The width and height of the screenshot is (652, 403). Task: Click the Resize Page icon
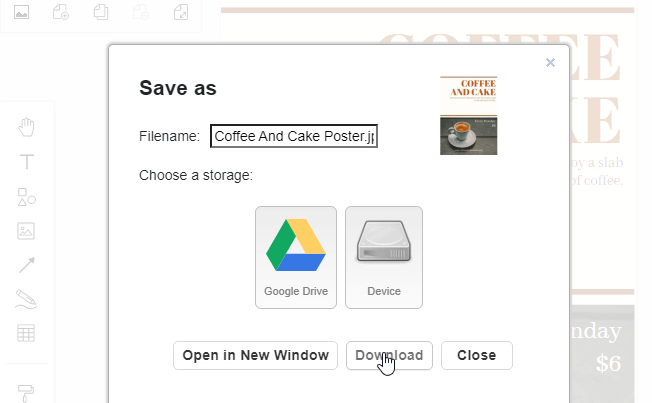[x=181, y=13]
